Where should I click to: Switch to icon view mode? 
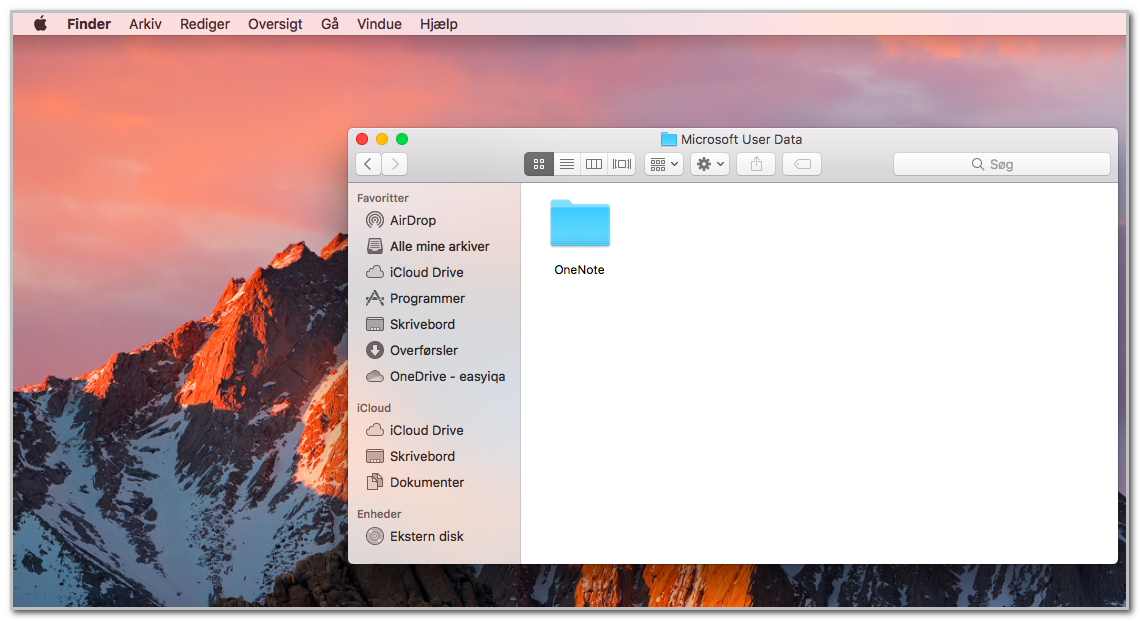pyautogui.click(x=539, y=164)
